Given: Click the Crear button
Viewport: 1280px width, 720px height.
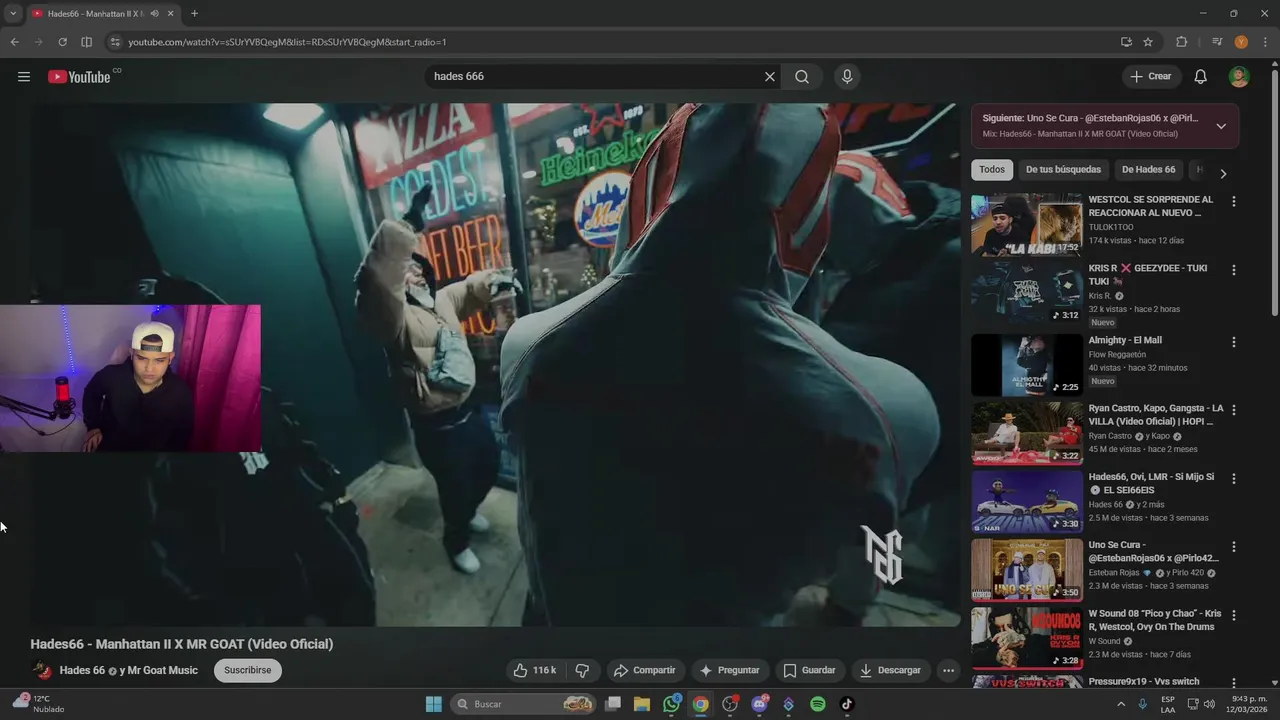Looking at the screenshot, I should [x=1150, y=77].
